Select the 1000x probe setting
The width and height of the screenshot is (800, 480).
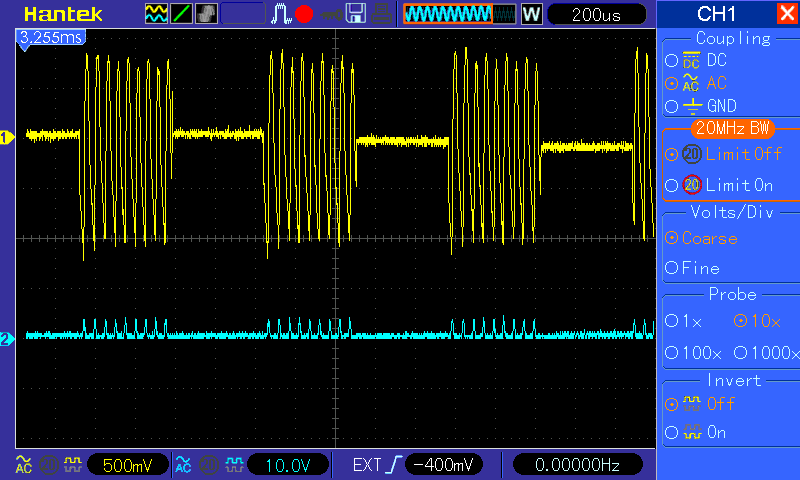[x=766, y=352]
